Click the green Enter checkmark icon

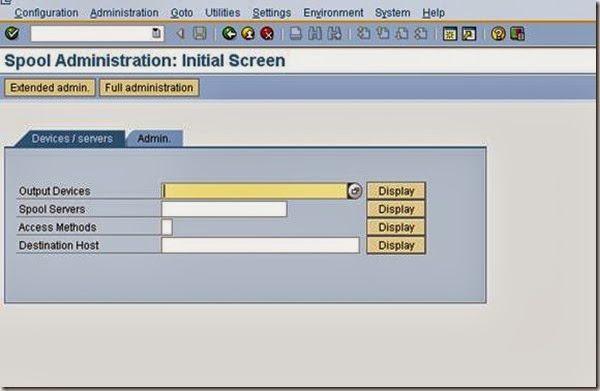coord(12,34)
